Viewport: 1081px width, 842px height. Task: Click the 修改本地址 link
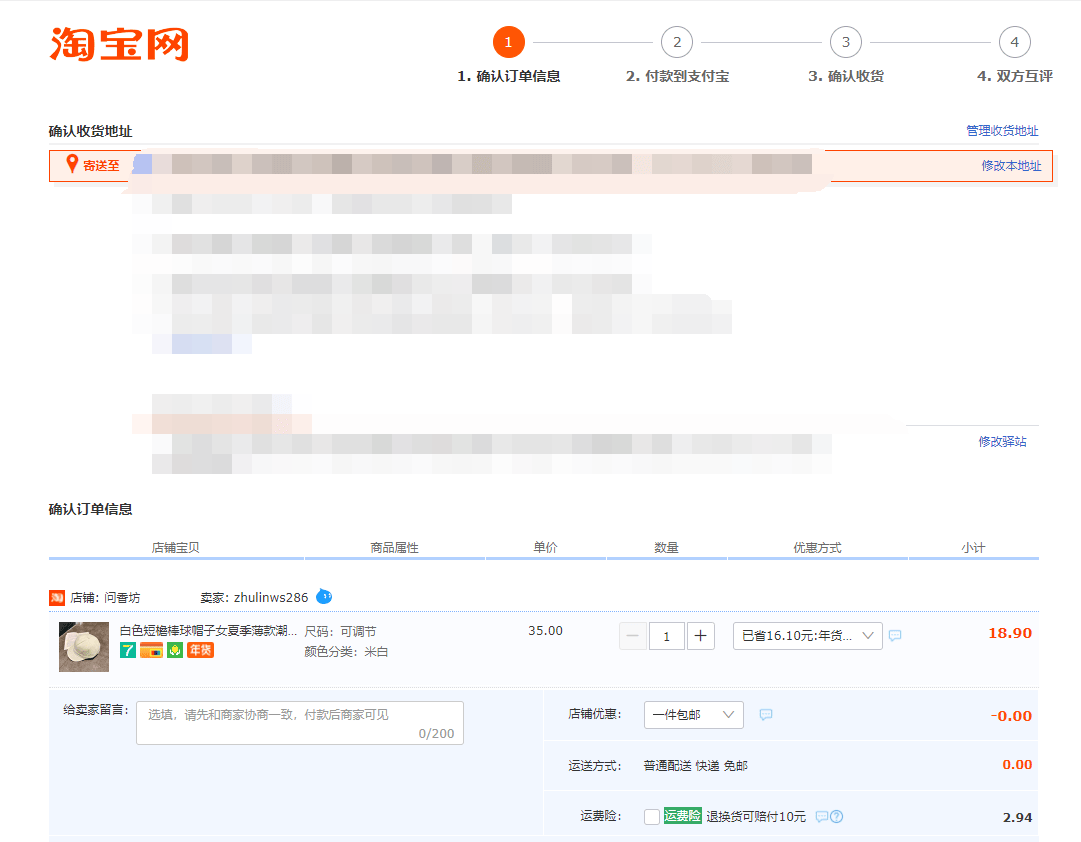(x=1011, y=166)
